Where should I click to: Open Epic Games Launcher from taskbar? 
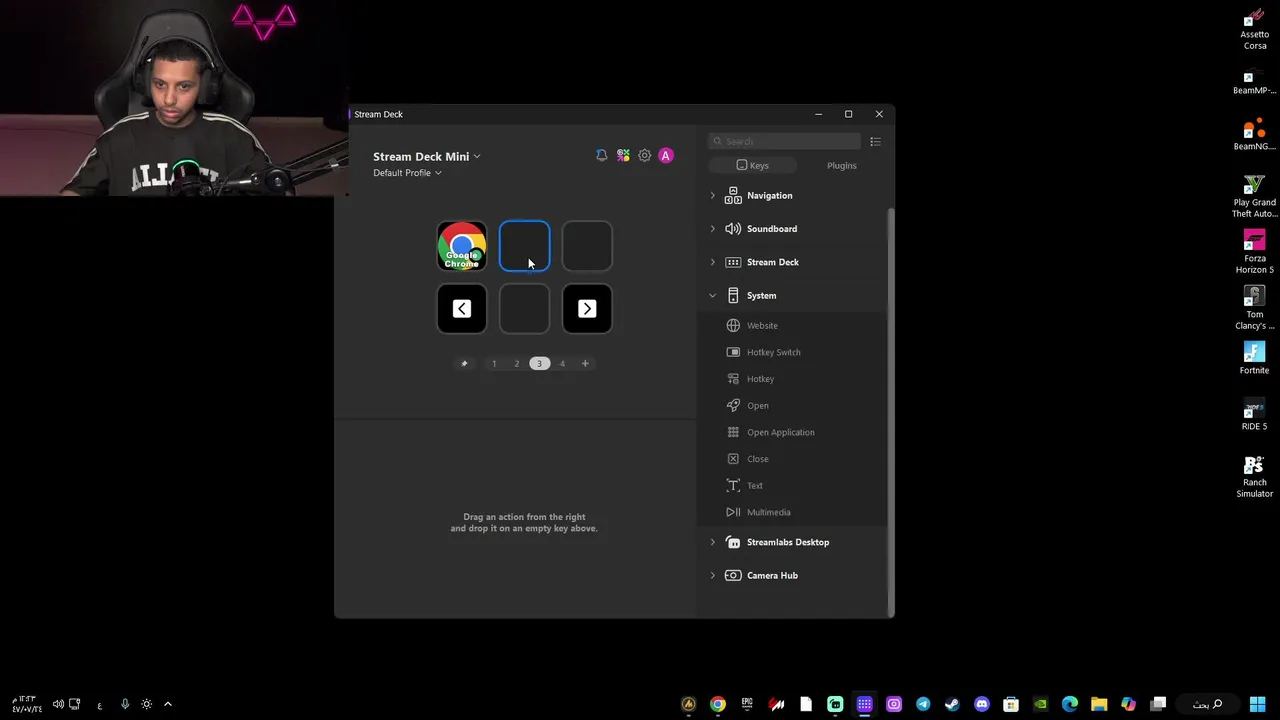point(747,704)
